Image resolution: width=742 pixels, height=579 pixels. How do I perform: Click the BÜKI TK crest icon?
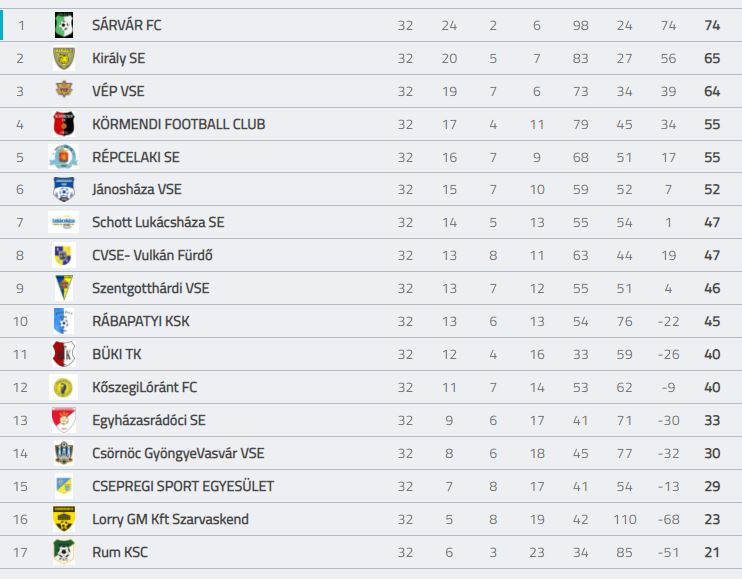click(x=64, y=354)
